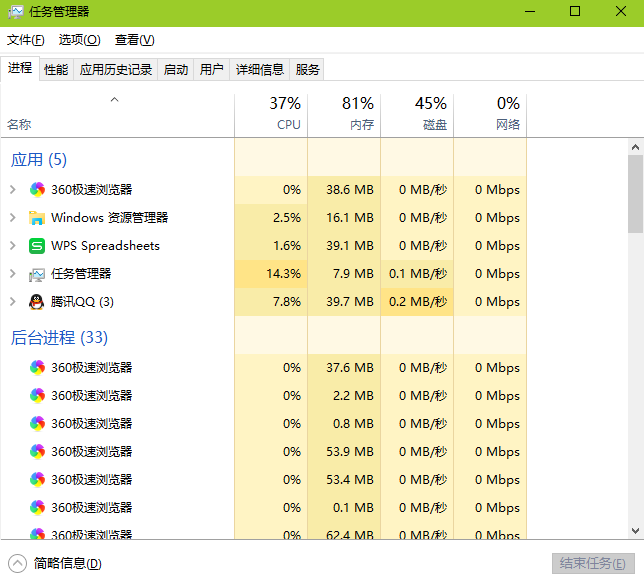Expand the 腾讯QQ (3) row
The width and height of the screenshot is (644, 587).
click(13, 302)
